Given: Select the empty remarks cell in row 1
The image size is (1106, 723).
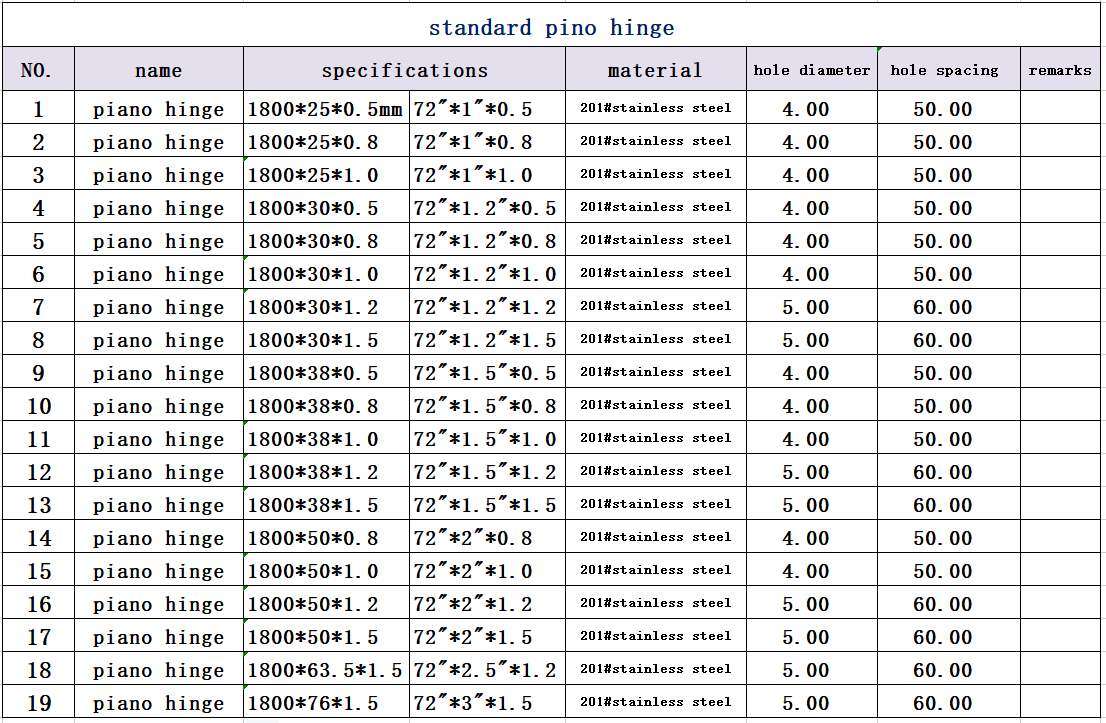Looking at the screenshot, I should pos(1059,109).
